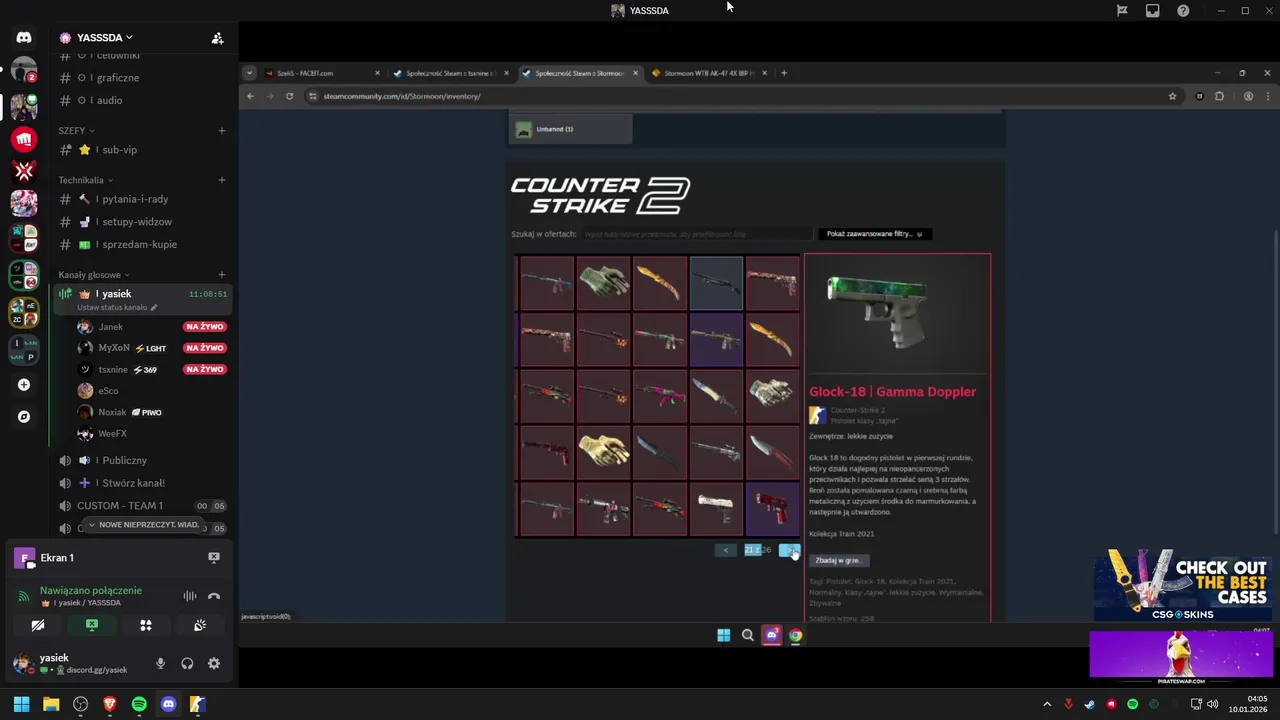Open noise suppression waveform icon

(x=189, y=596)
